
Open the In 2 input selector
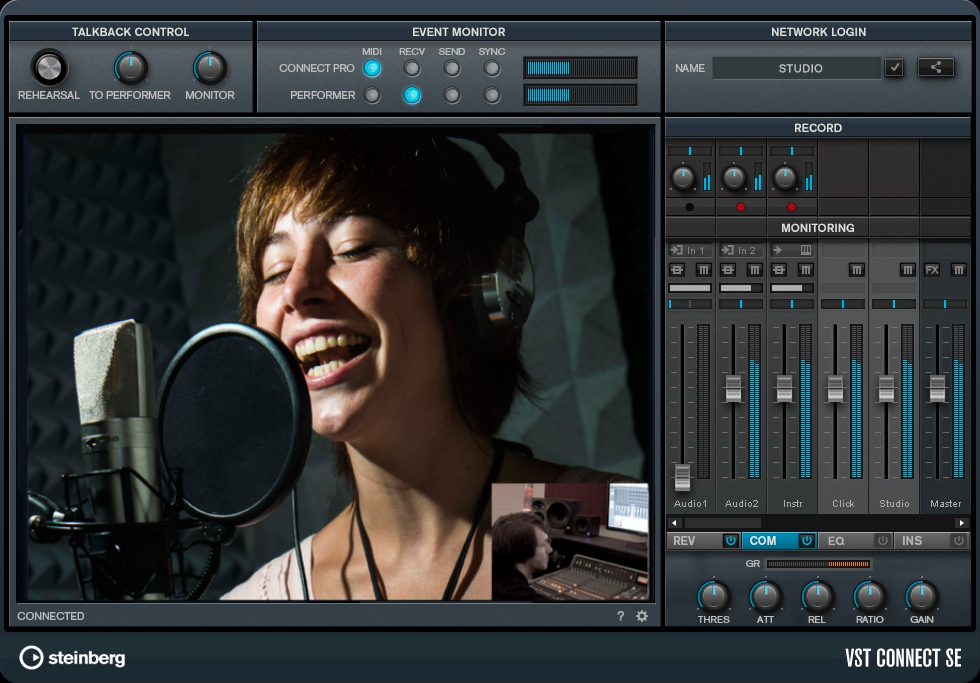(741, 250)
